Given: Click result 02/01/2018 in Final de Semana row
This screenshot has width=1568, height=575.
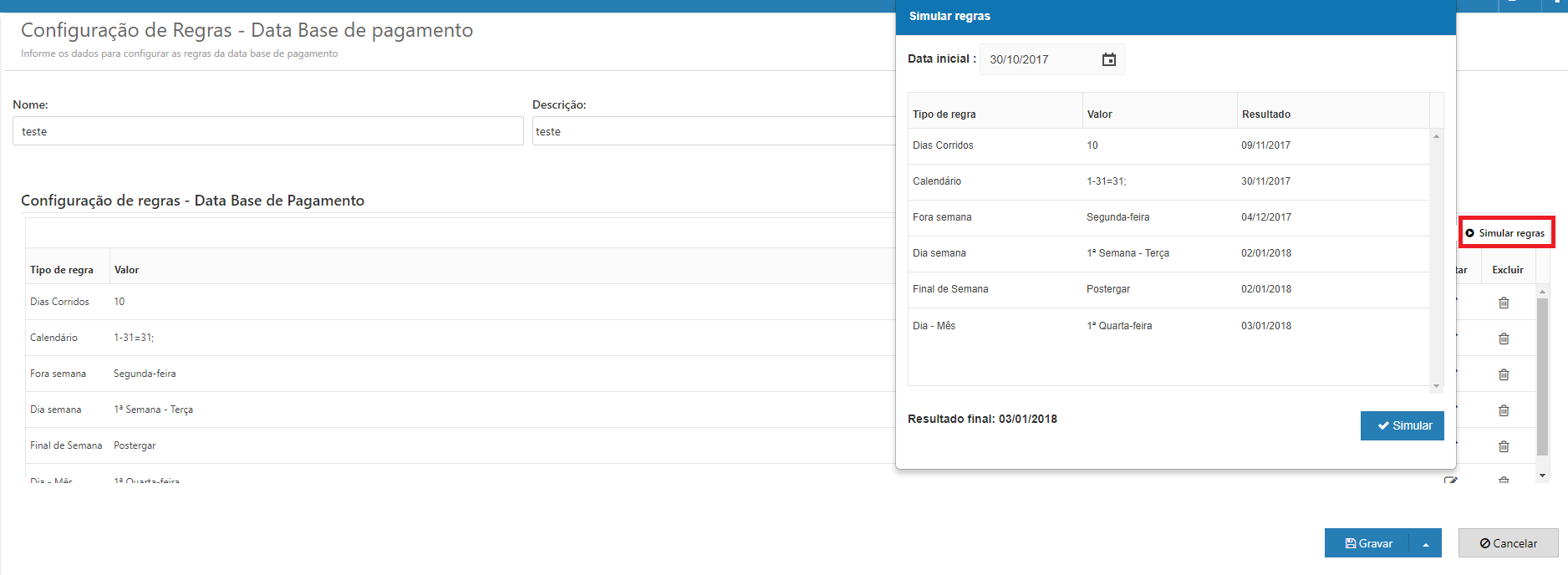Looking at the screenshot, I should click(x=1265, y=289).
